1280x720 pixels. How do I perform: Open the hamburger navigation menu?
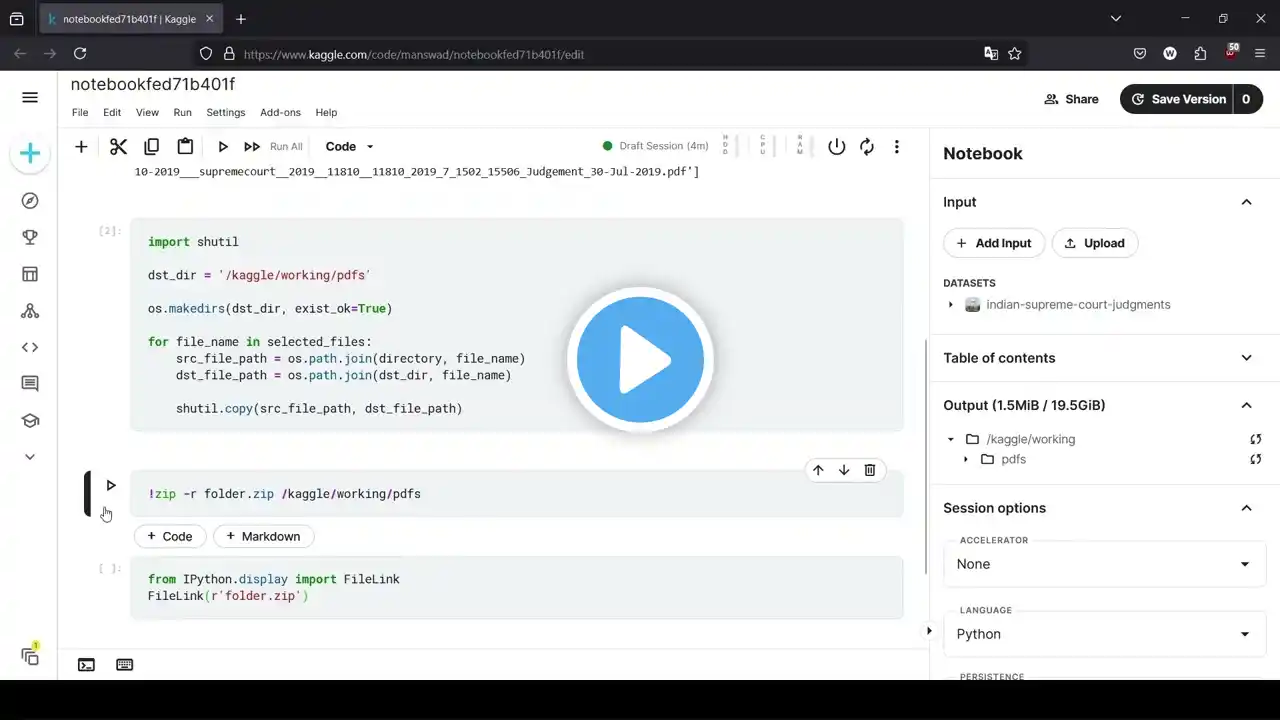(x=30, y=97)
